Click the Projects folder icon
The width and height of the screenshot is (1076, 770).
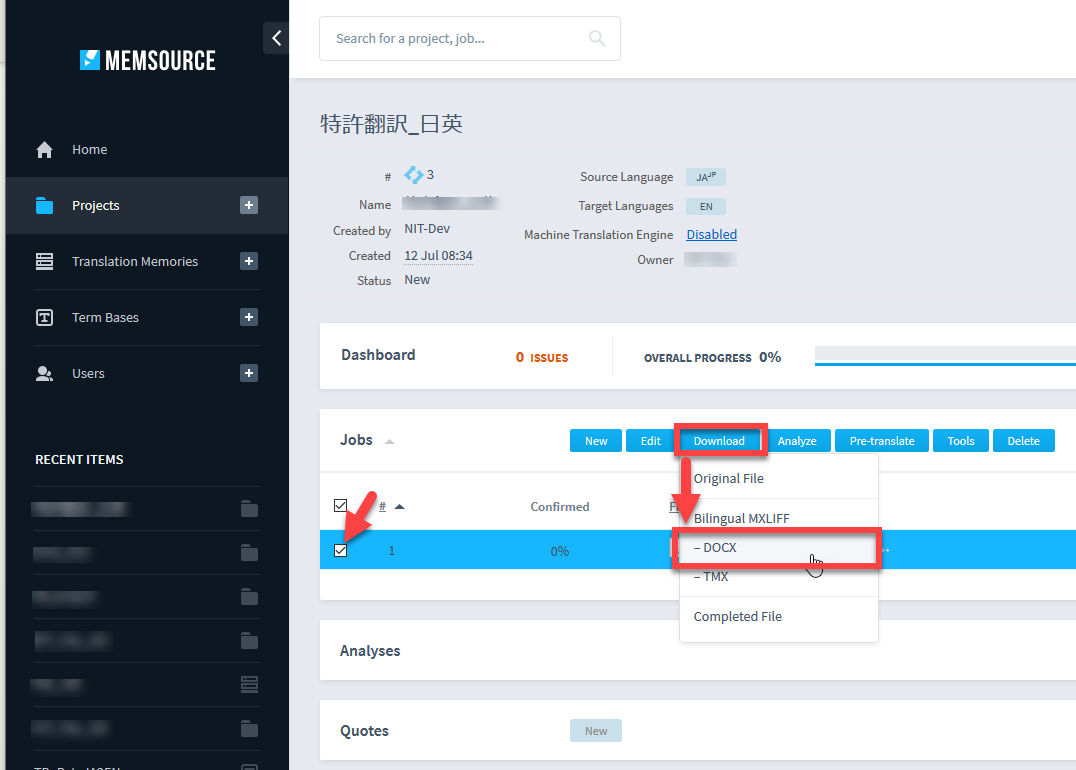44,206
